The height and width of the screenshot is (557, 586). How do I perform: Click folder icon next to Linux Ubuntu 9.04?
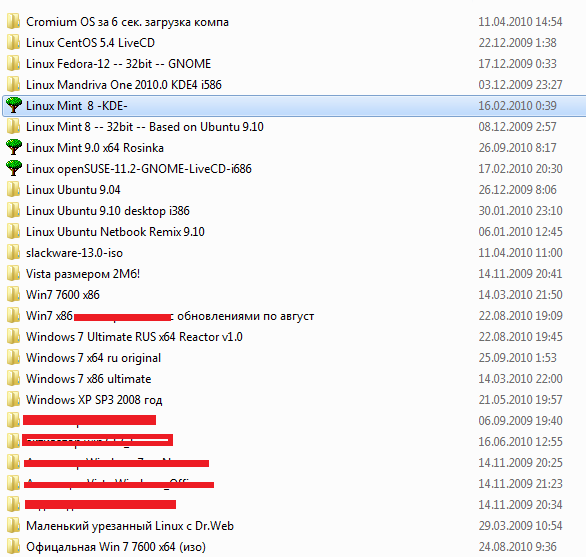[13, 189]
